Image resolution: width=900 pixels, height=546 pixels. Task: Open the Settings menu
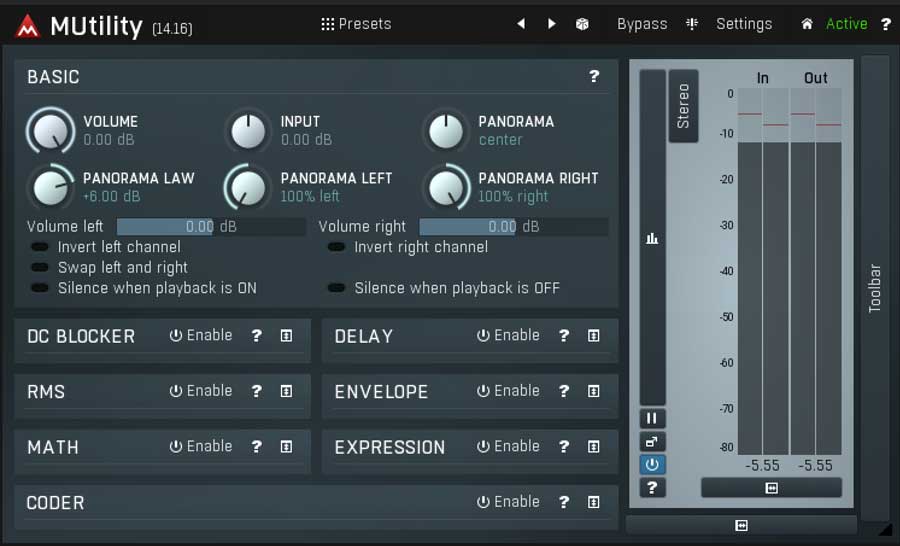click(744, 24)
